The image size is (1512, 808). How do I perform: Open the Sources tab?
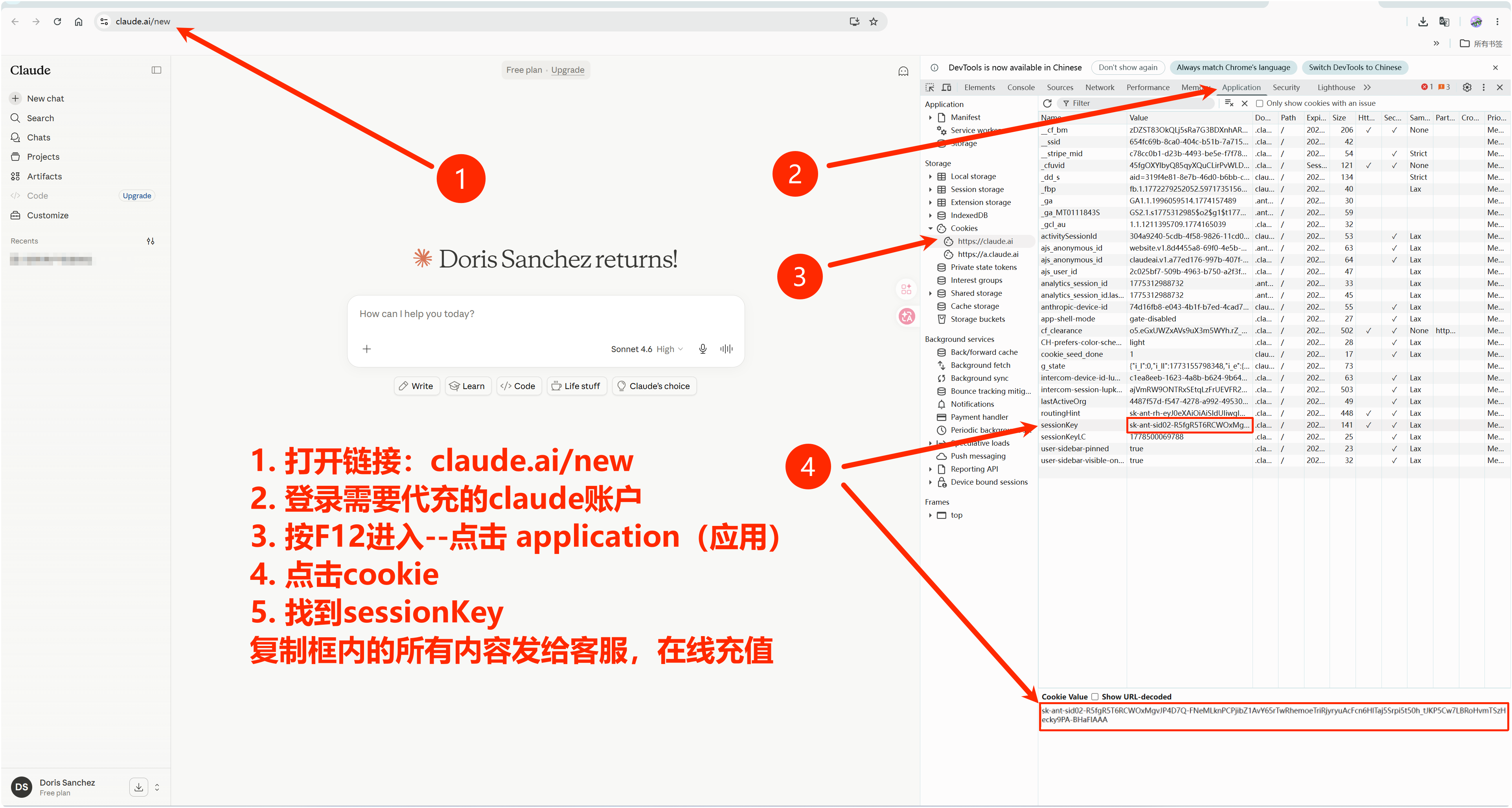pyautogui.click(x=1060, y=87)
